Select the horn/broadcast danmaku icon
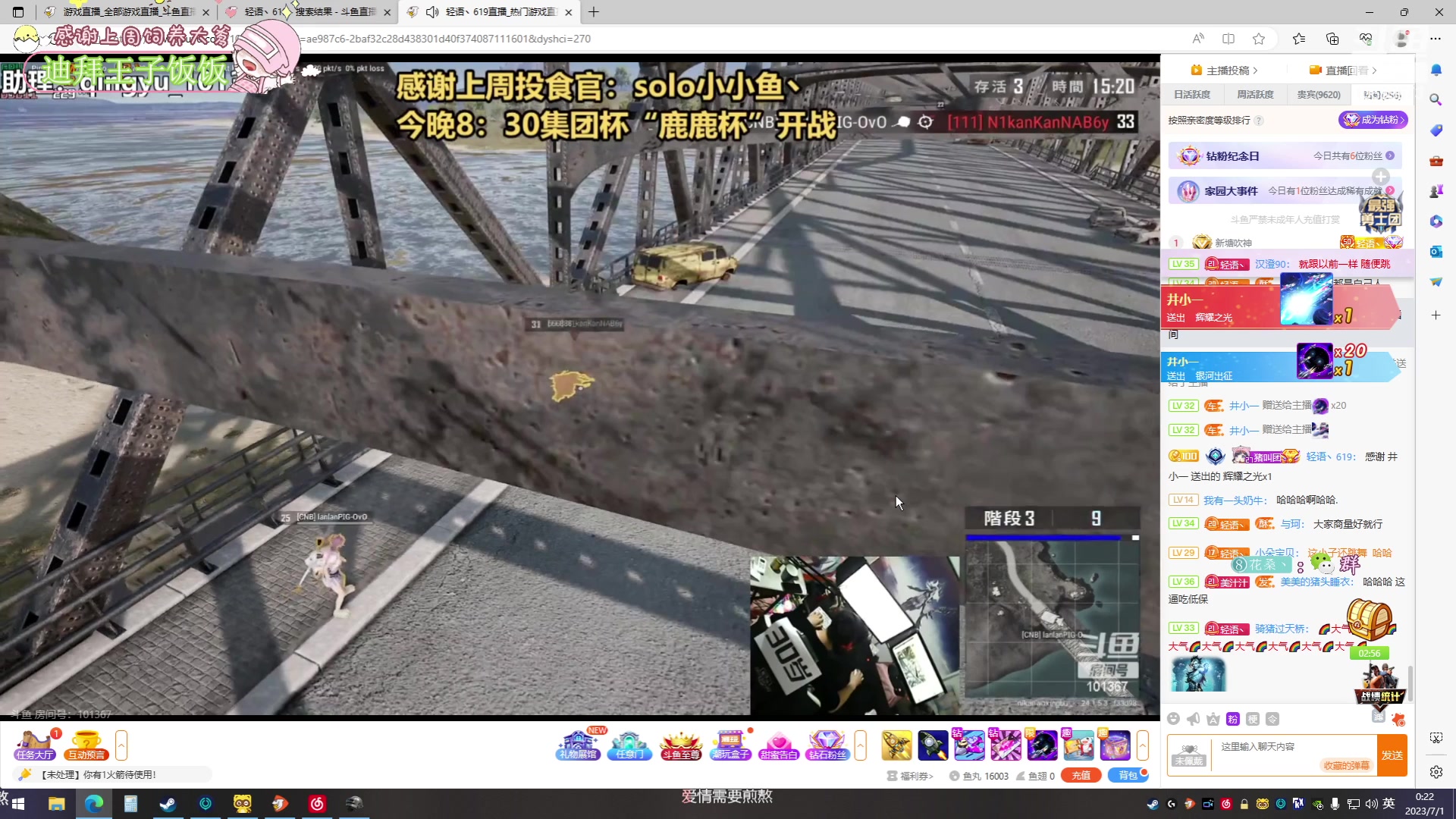This screenshot has height=819, width=1456. pyautogui.click(x=1193, y=719)
